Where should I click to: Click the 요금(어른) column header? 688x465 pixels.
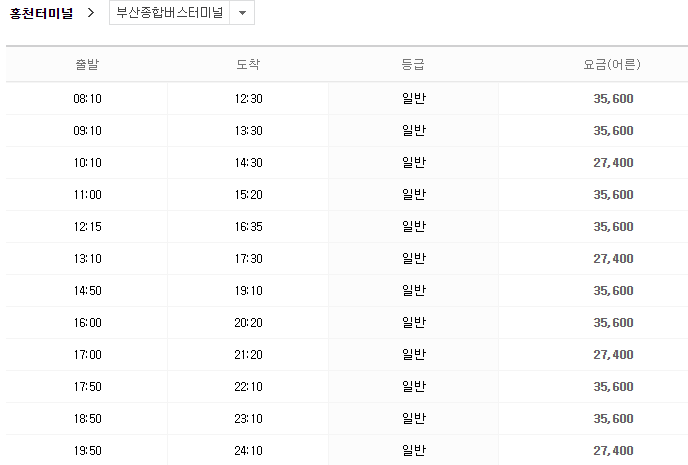coord(612,65)
